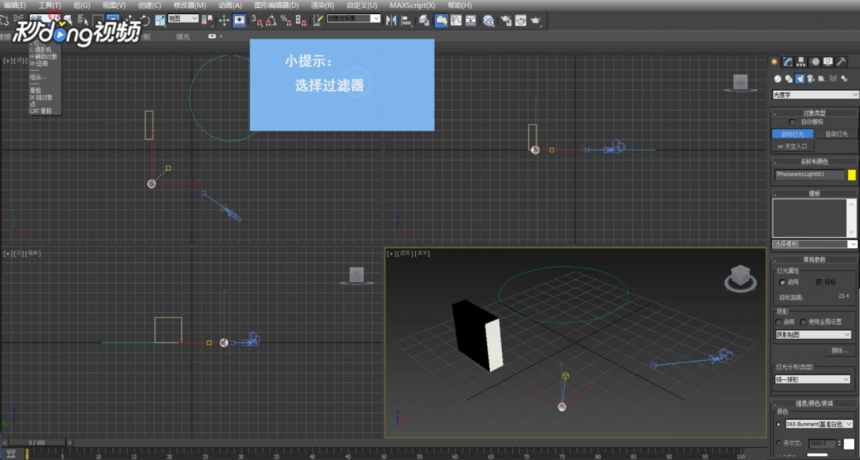Open the Create command panel tab

click(x=774, y=62)
